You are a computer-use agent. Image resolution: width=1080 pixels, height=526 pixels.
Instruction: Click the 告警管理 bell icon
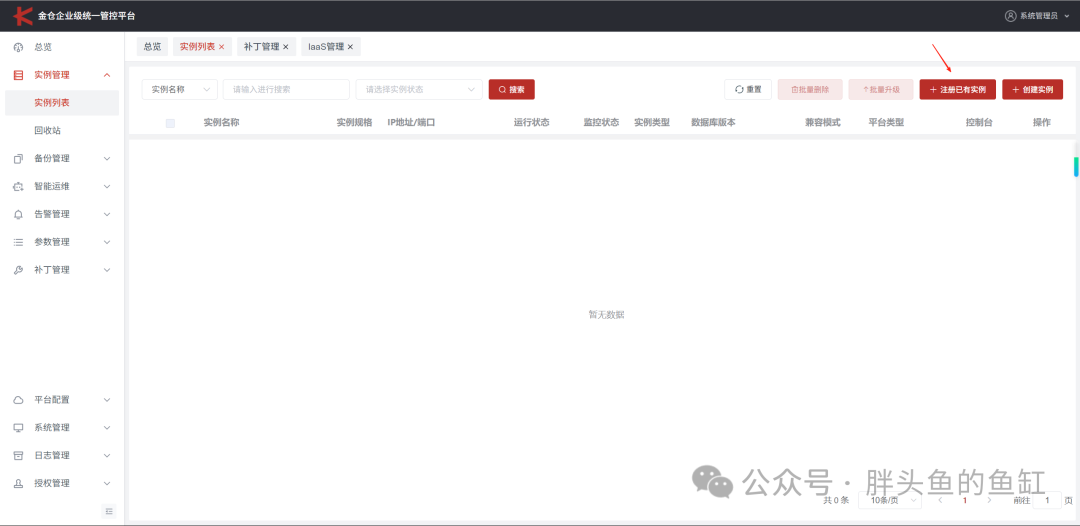19,214
